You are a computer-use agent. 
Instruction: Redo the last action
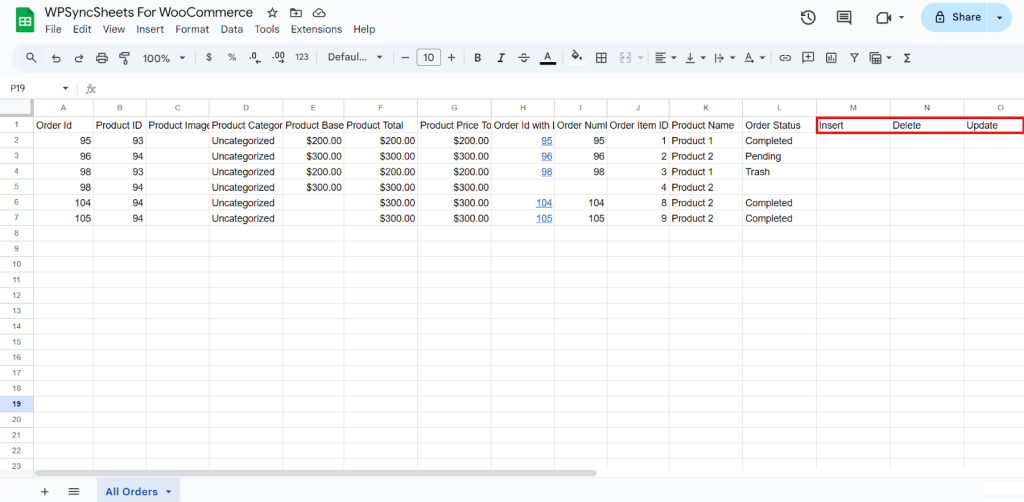(79, 58)
